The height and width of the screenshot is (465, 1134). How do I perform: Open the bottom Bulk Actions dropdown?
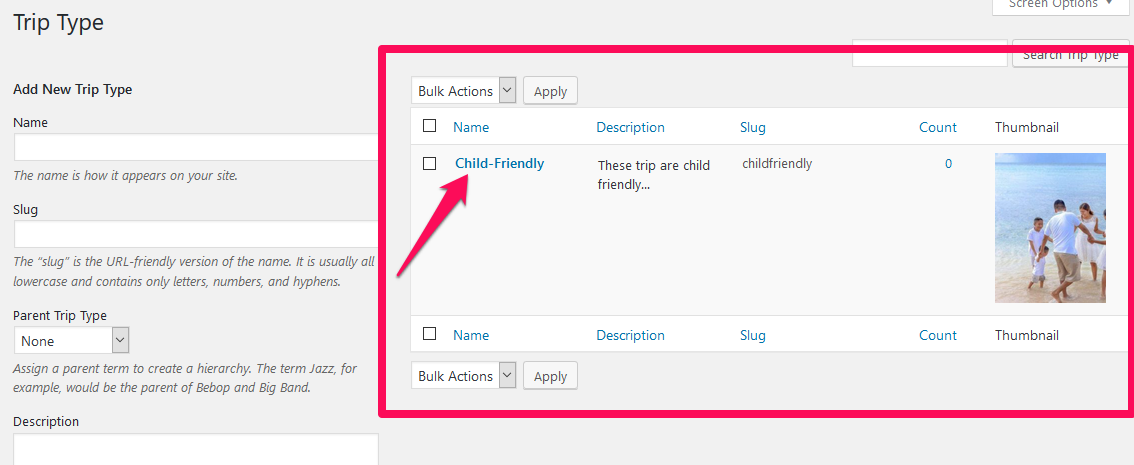(464, 376)
